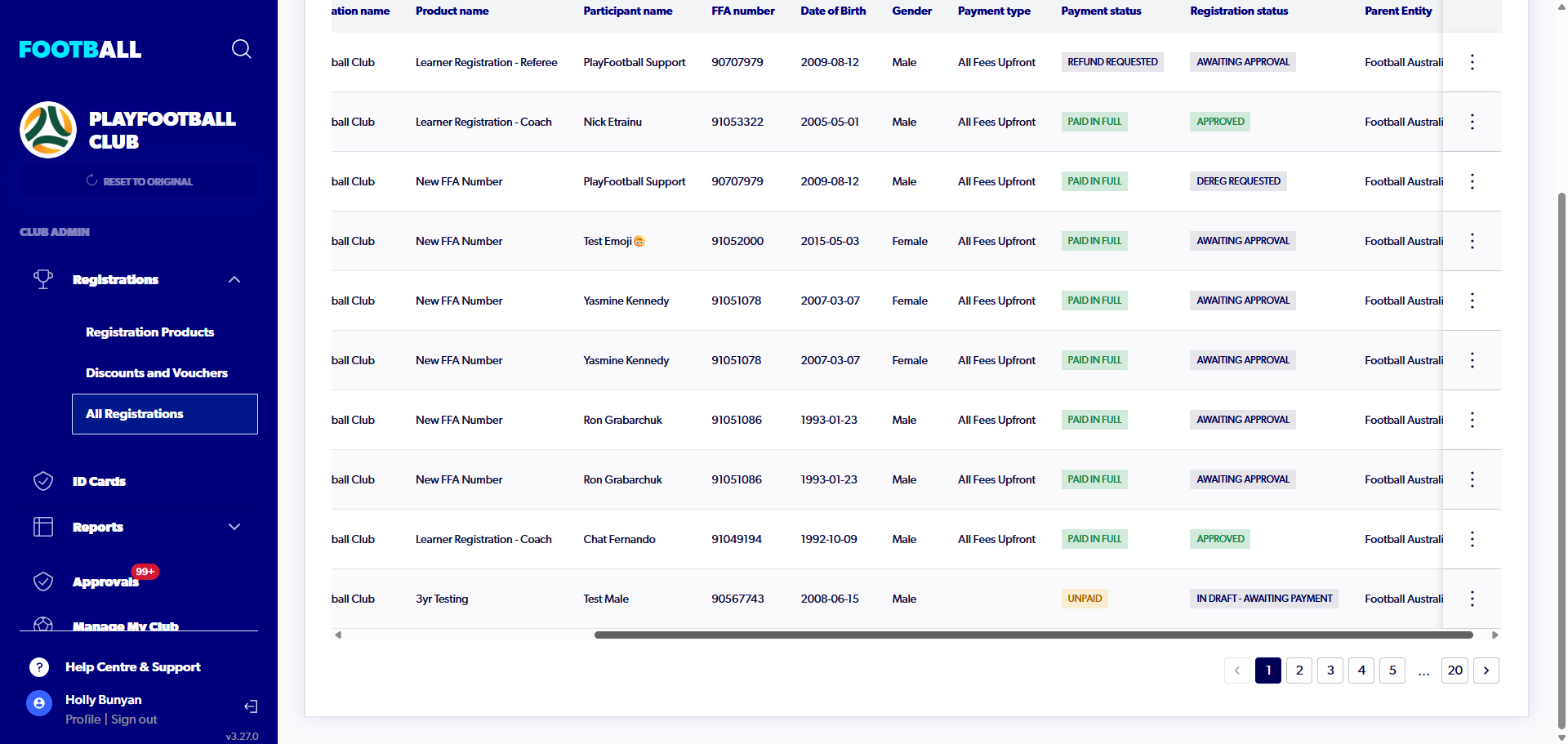Open ID Cards section

[99, 482]
